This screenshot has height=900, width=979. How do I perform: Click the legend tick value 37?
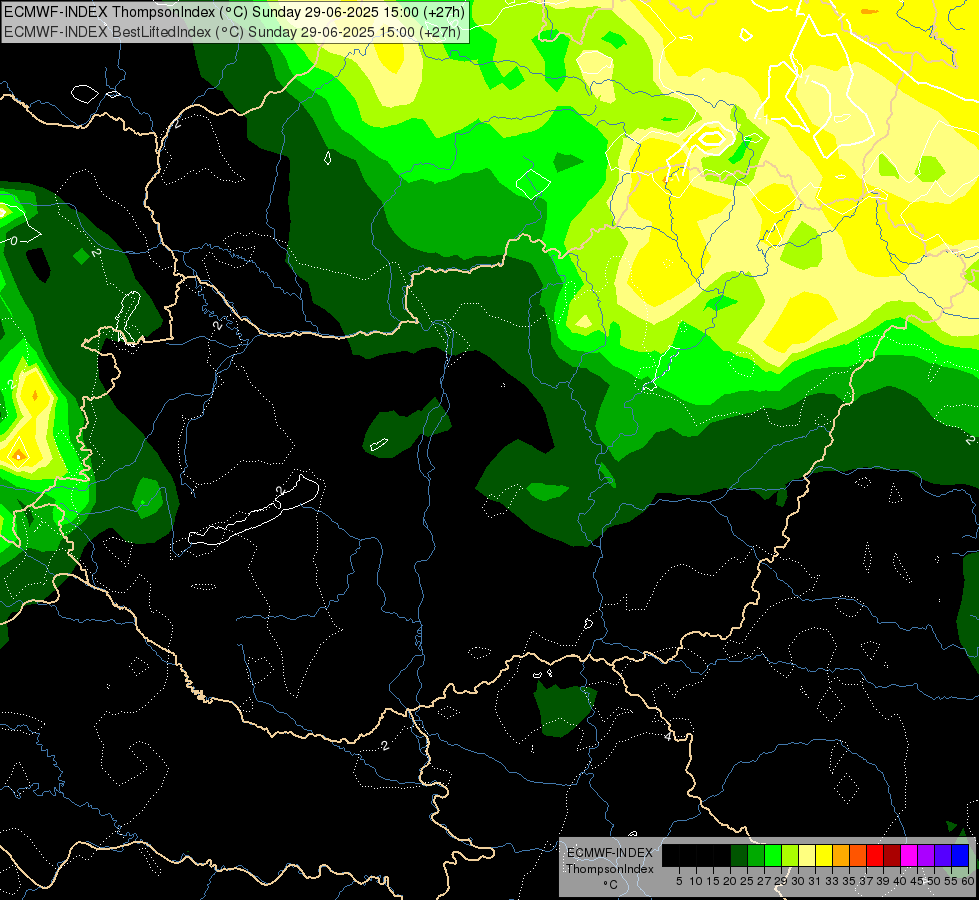pyautogui.click(x=866, y=881)
